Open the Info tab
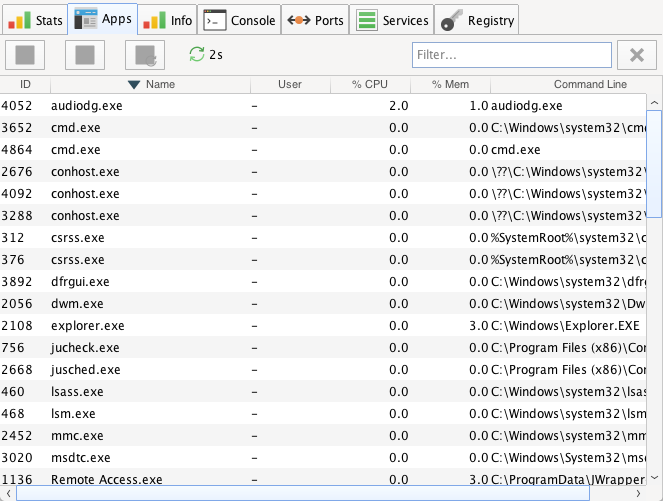Viewport: 663px width, 501px height. click(167, 20)
